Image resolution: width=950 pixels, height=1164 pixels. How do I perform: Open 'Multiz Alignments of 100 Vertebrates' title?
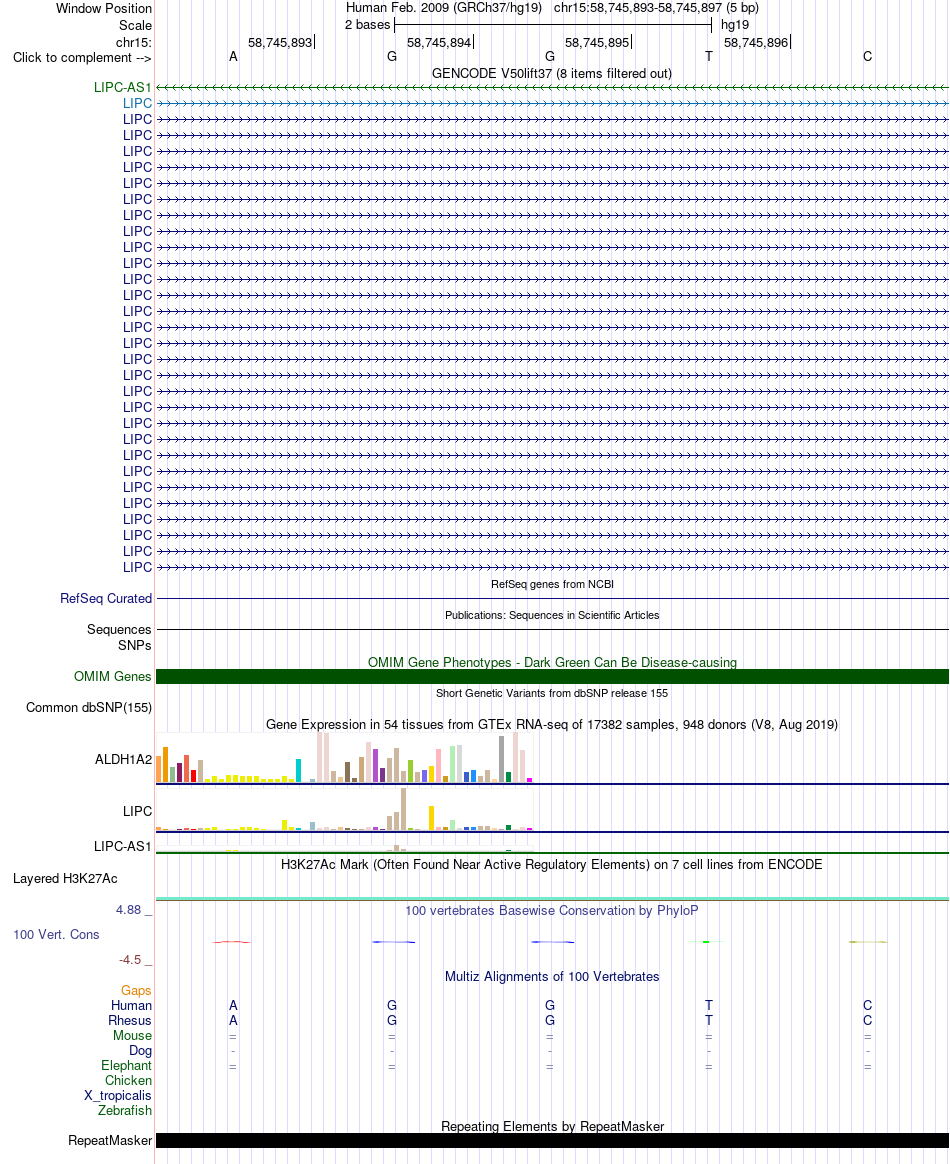(x=552, y=977)
